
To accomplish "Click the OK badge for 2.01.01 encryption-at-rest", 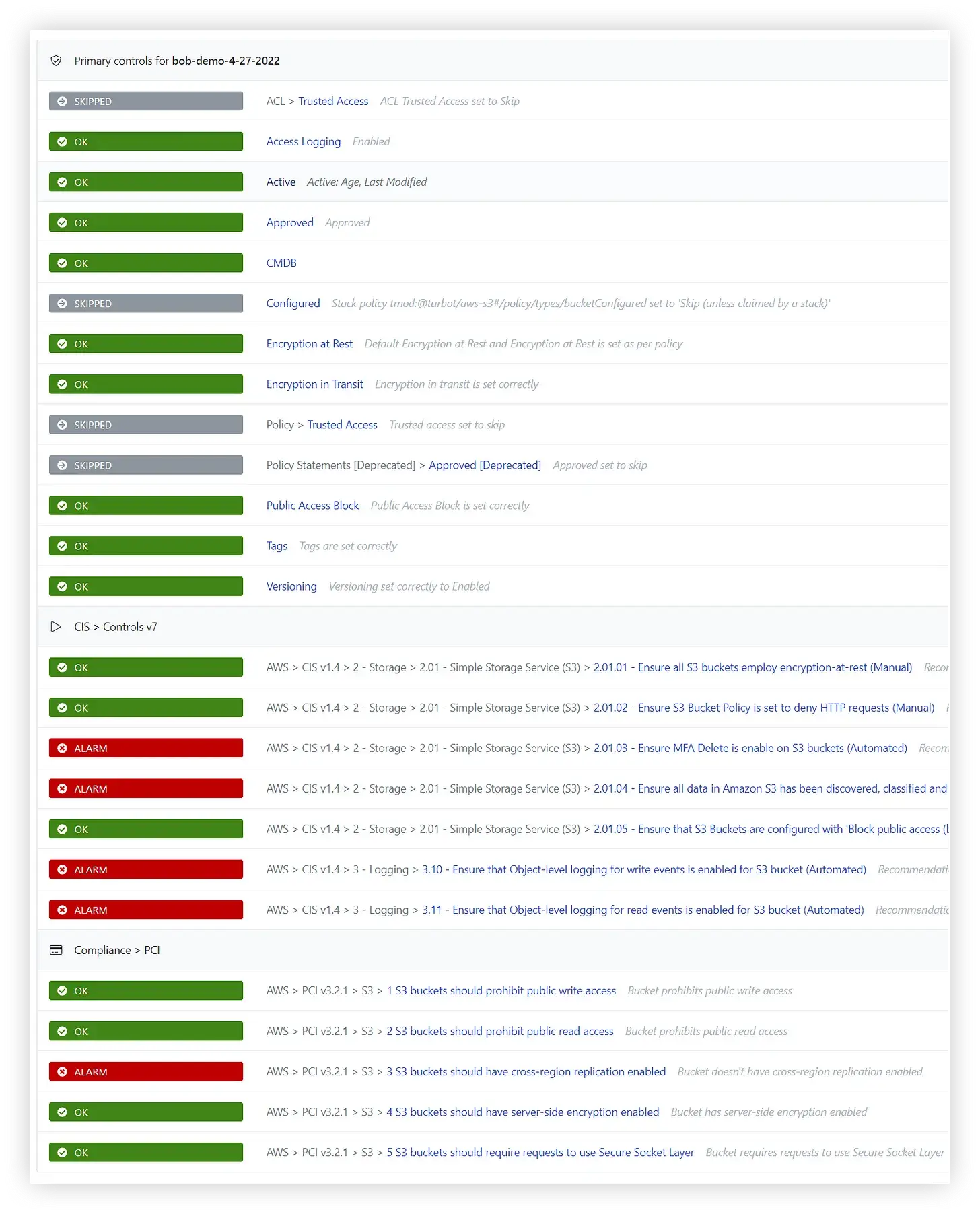I will click(146, 667).
